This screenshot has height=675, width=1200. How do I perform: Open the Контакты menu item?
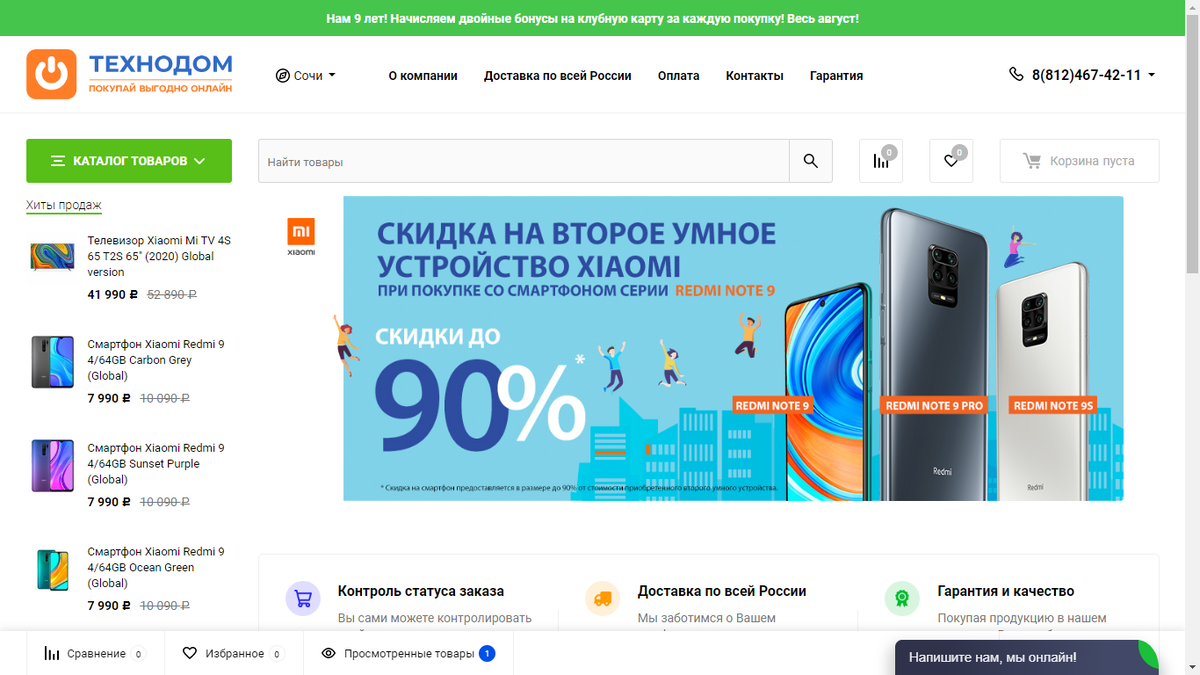(755, 76)
